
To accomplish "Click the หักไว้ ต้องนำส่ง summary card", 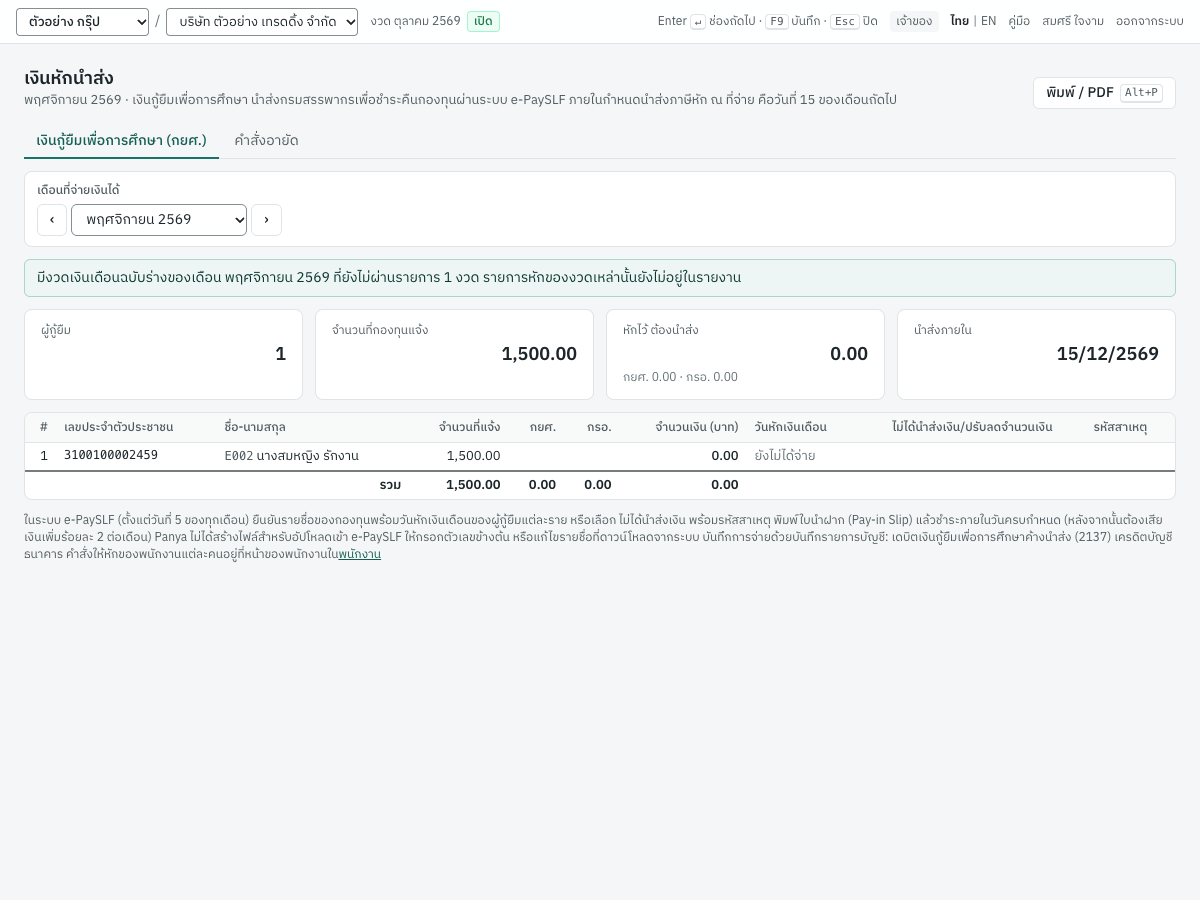I will coord(745,354).
